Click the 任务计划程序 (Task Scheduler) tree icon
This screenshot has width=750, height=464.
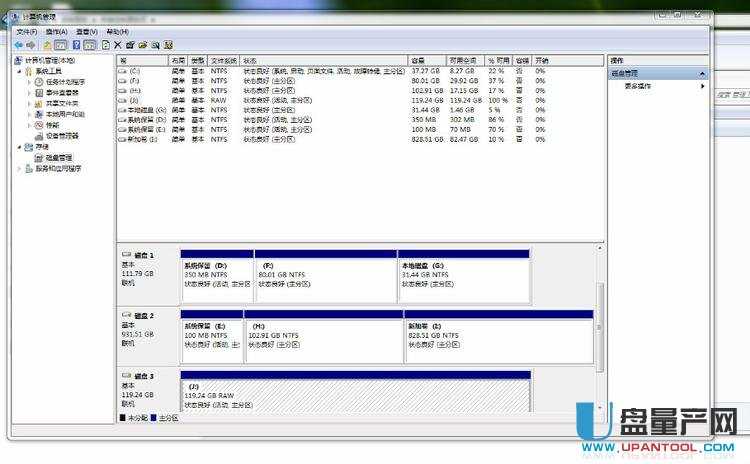coord(39,82)
